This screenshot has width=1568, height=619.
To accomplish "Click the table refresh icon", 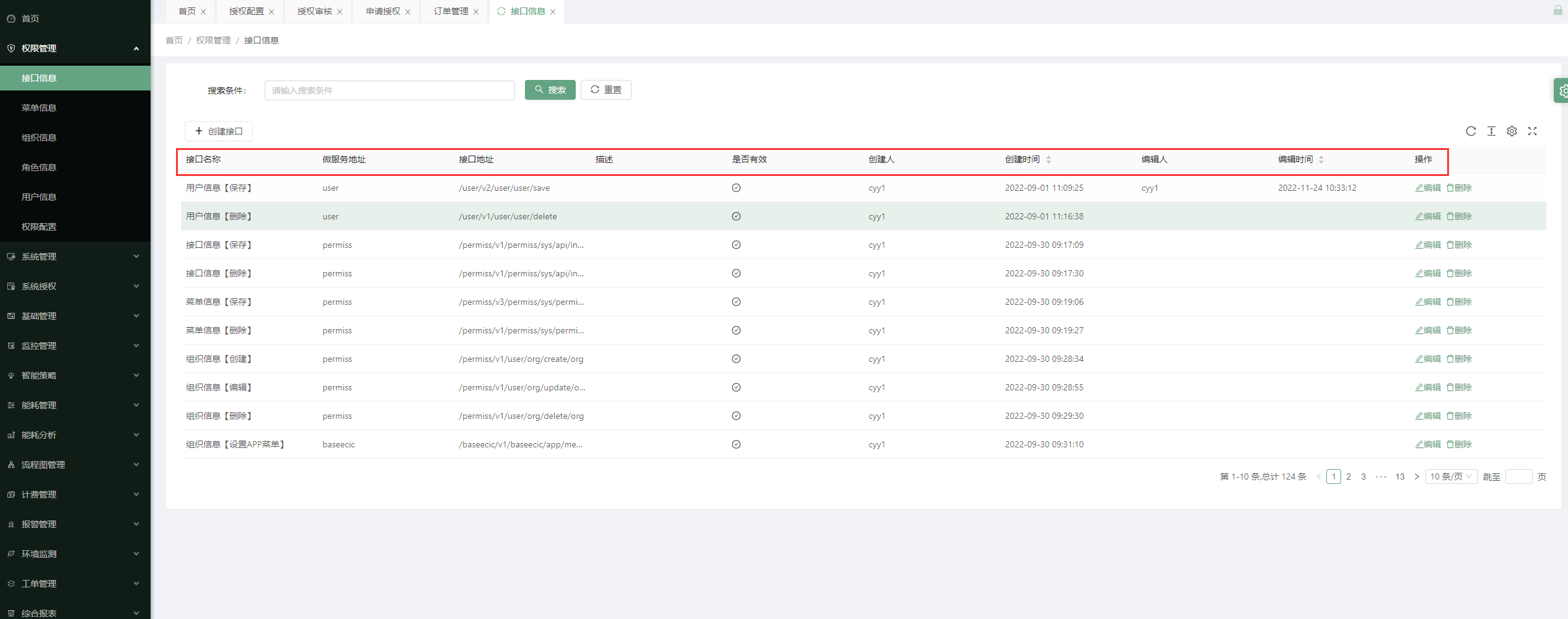I will click(1471, 131).
